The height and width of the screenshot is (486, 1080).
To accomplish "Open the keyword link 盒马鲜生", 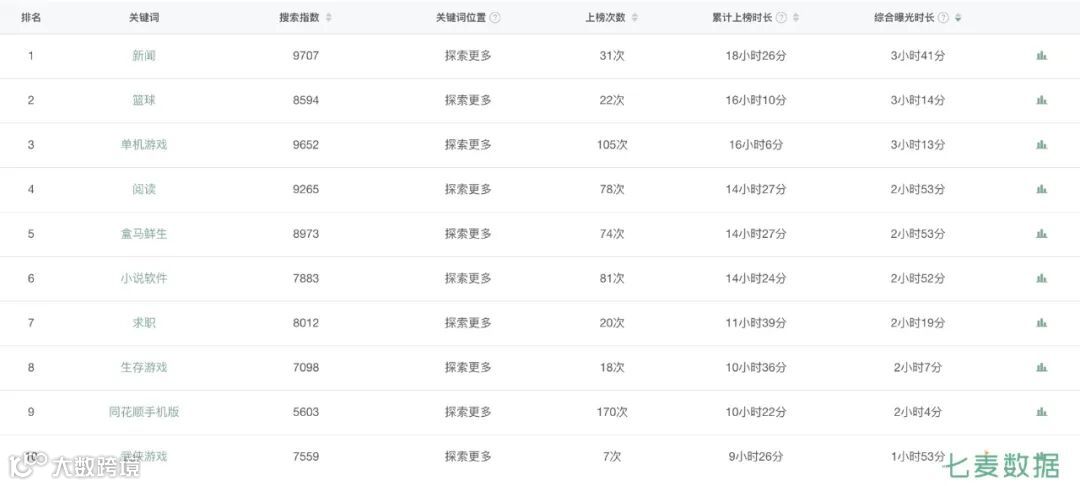I will [x=144, y=234].
